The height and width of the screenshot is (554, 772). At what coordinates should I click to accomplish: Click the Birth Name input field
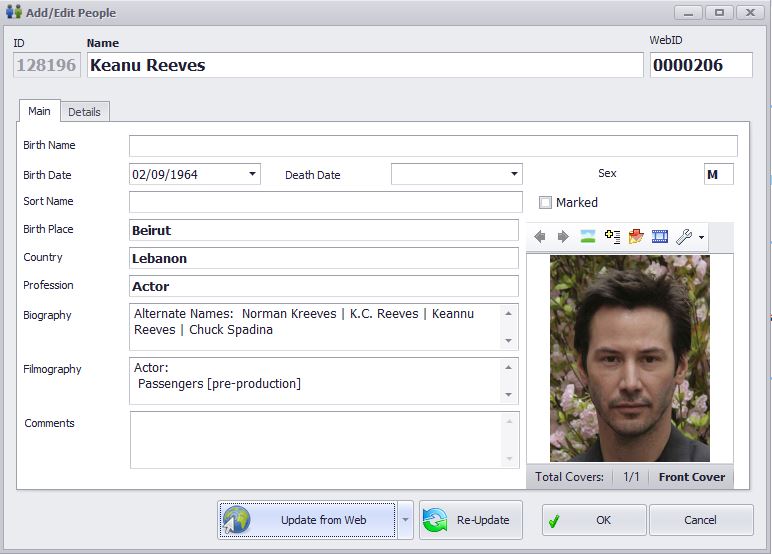[433, 146]
